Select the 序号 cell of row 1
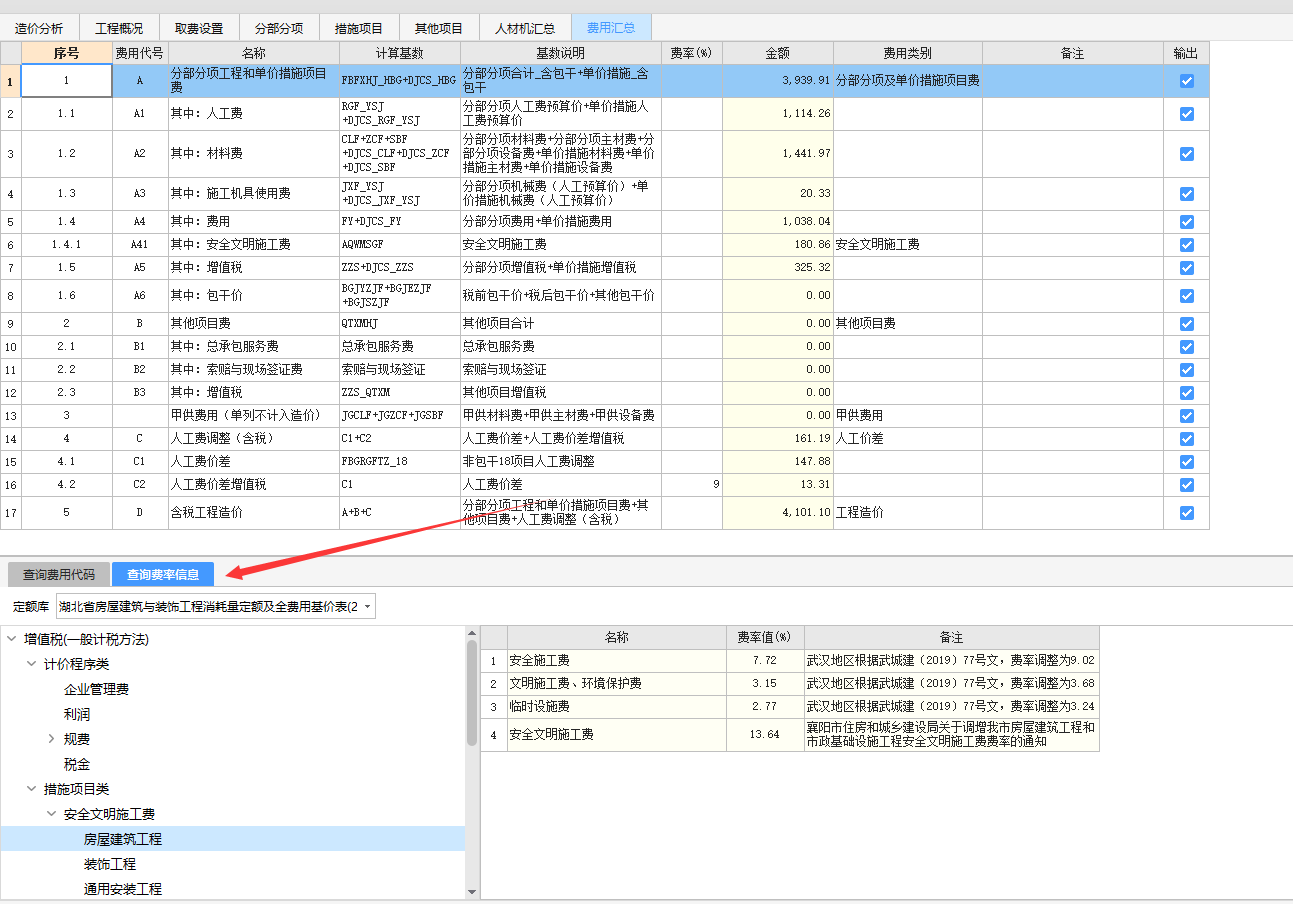 66,81
